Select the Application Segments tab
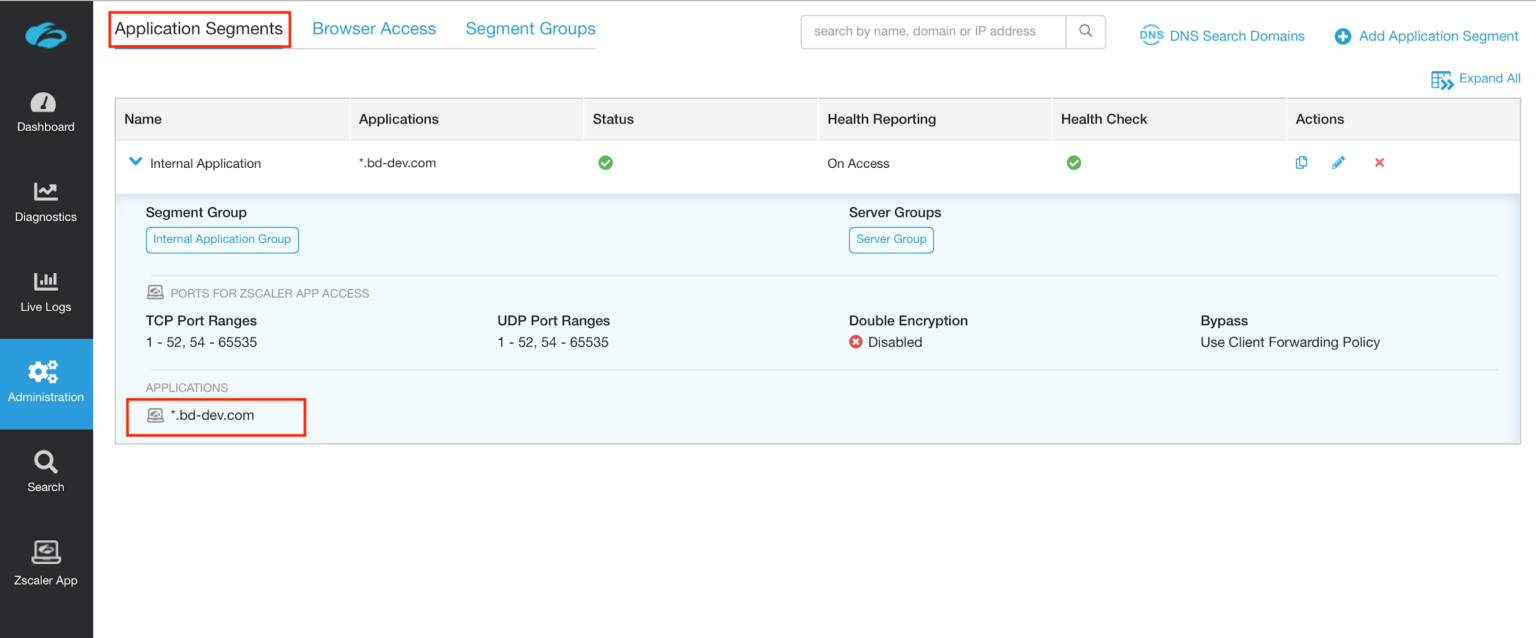This screenshot has width=1536, height=638. [199, 29]
